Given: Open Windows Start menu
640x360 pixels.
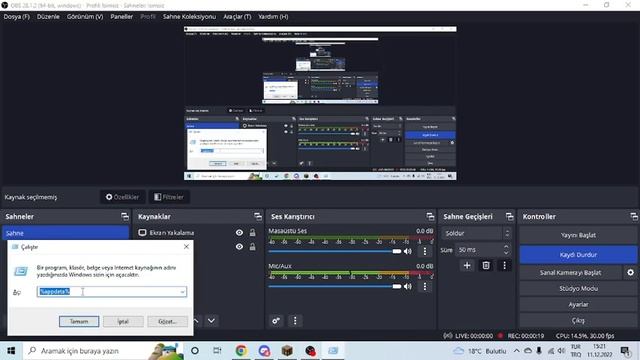Looking at the screenshot, I should (x=11, y=351).
